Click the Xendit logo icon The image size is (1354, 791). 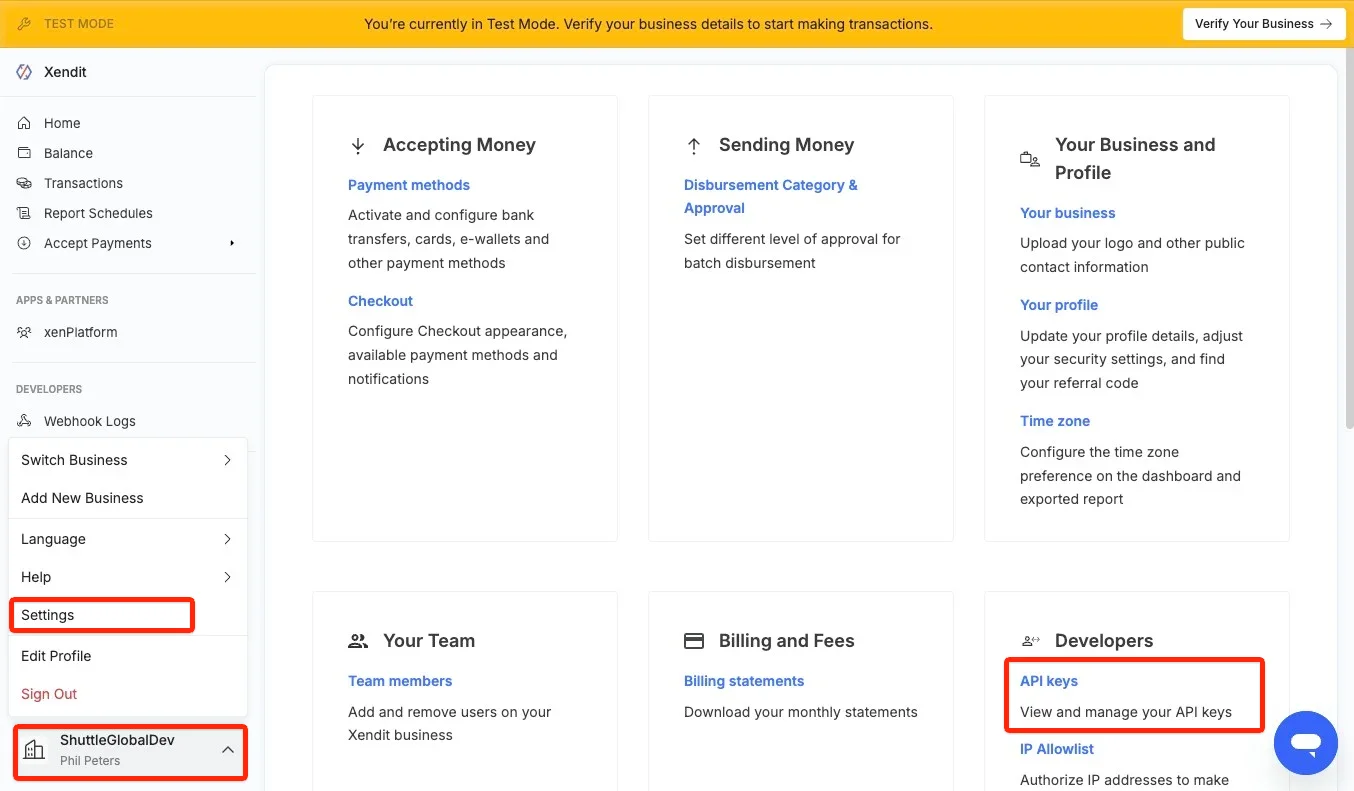pyautogui.click(x=25, y=72)
